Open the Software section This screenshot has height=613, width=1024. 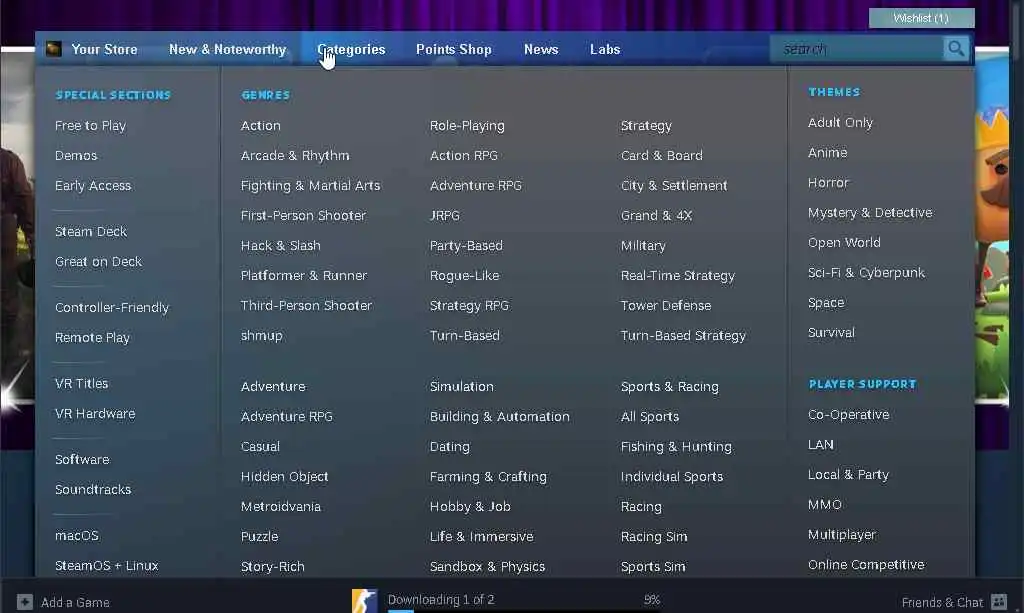pyautogui.click(x=82, y=459)
